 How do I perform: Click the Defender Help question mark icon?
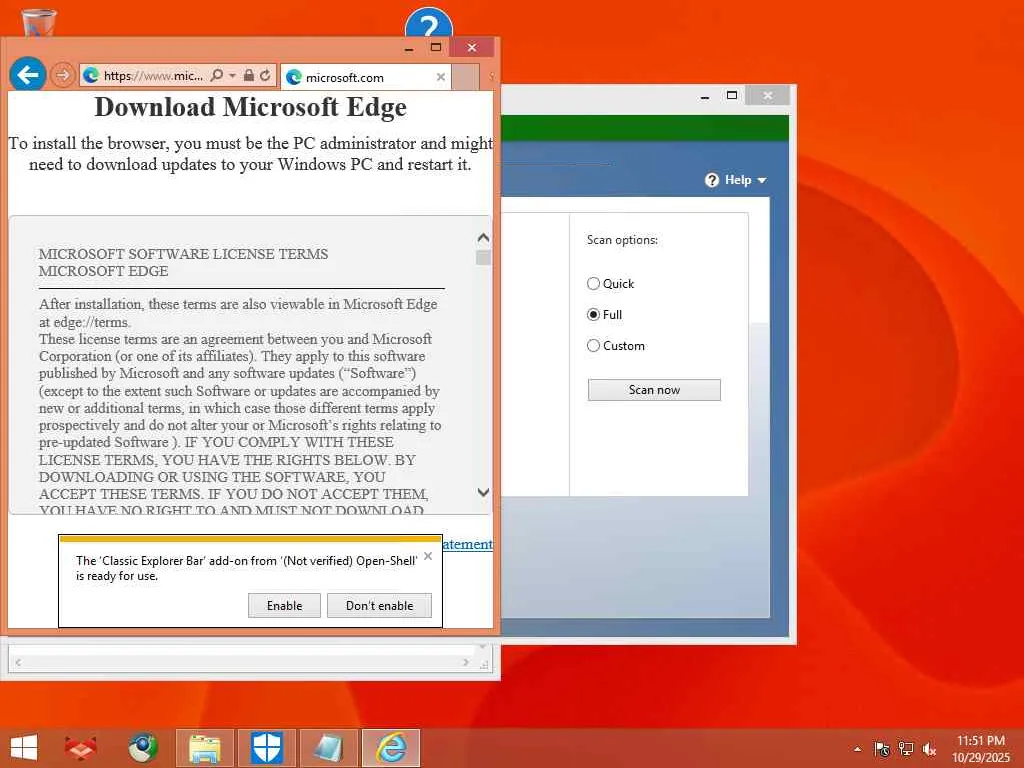(712, 180)
